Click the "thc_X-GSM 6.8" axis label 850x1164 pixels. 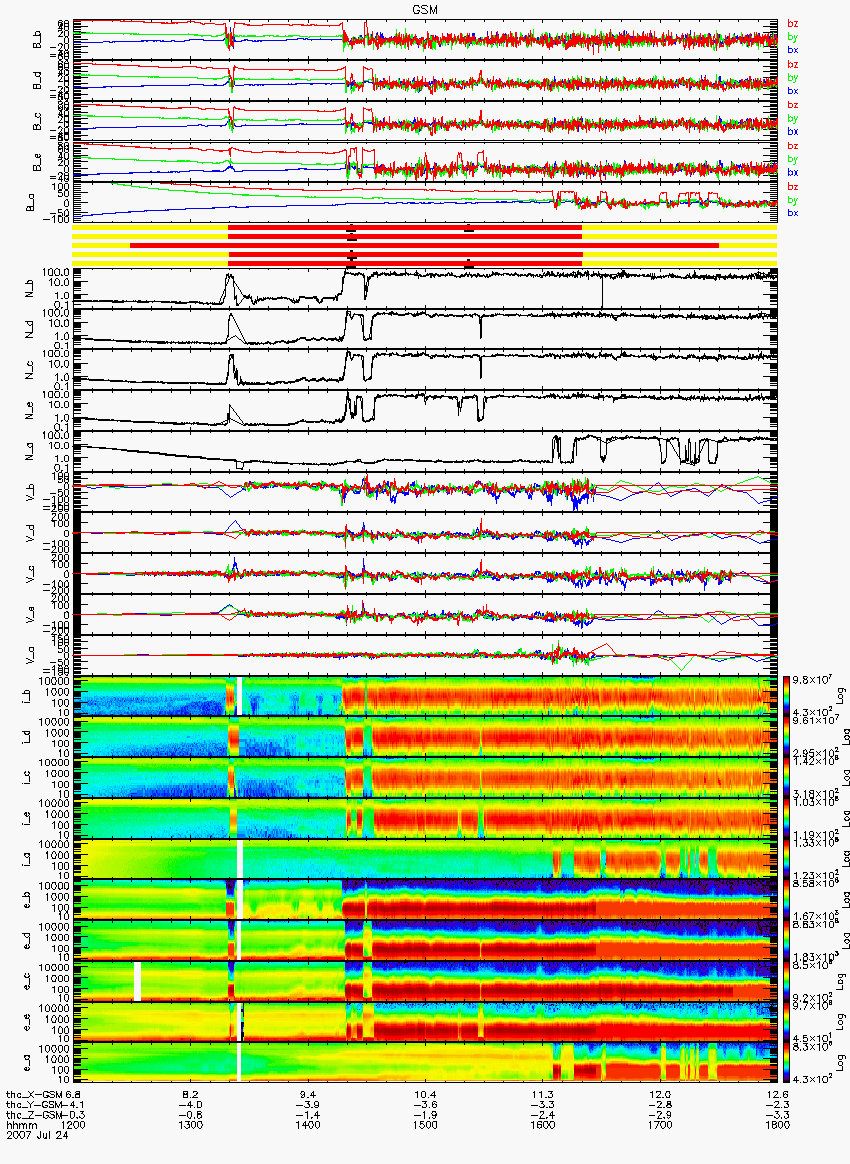[x=43, y=1095]
